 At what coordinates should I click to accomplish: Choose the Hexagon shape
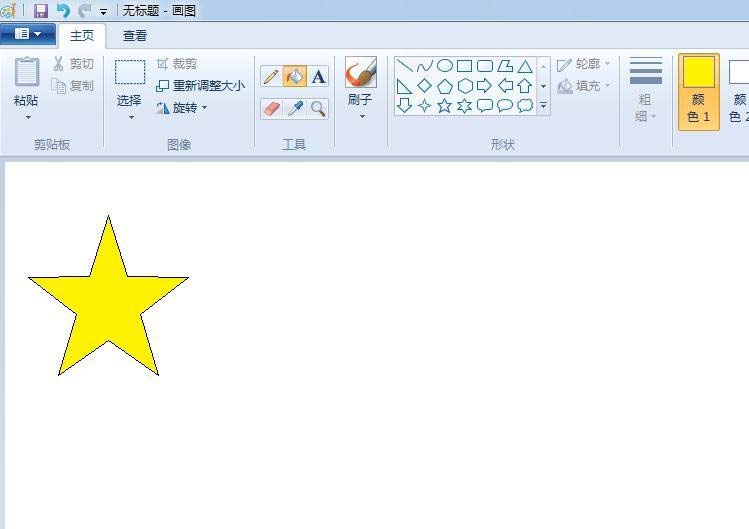pos(465,86)
